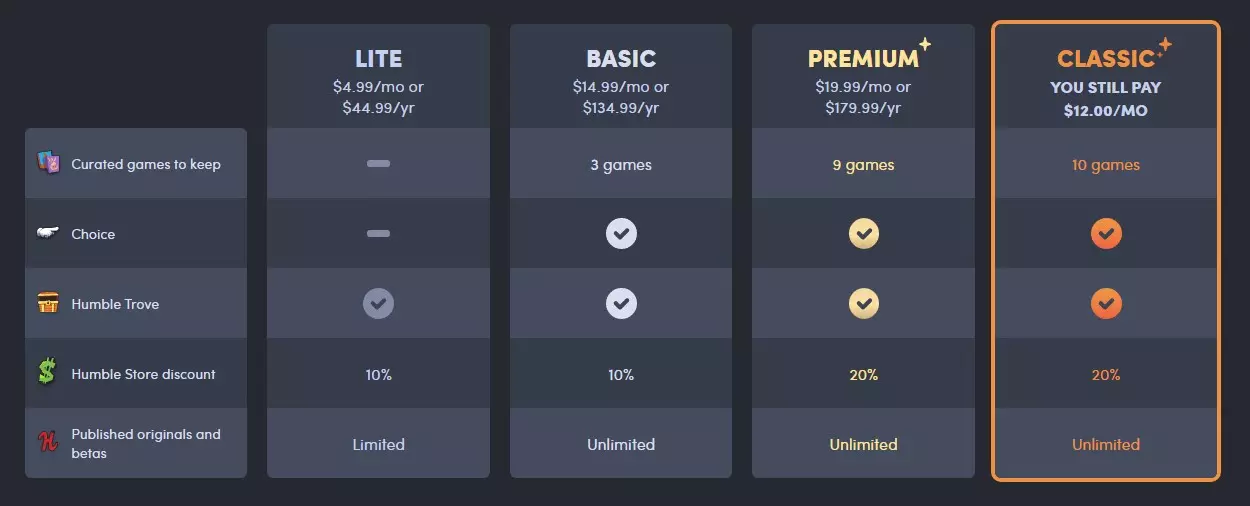Click the Lite plan Humble Trove checkmark
The width and height of the screenshot is (1250, 506).
pos(378,303)
